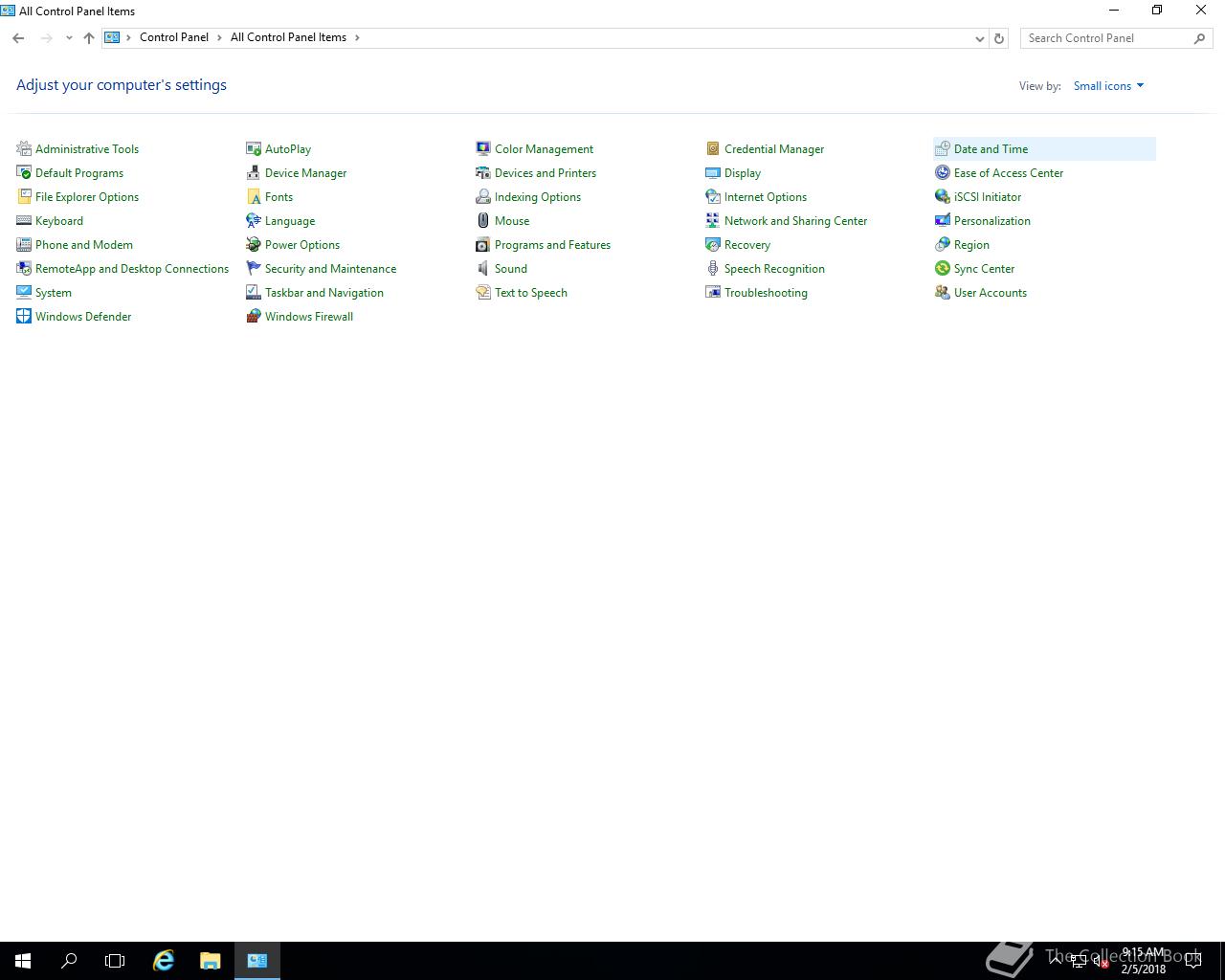
Task: Open Programs and Features link
Action: point(552,244)
